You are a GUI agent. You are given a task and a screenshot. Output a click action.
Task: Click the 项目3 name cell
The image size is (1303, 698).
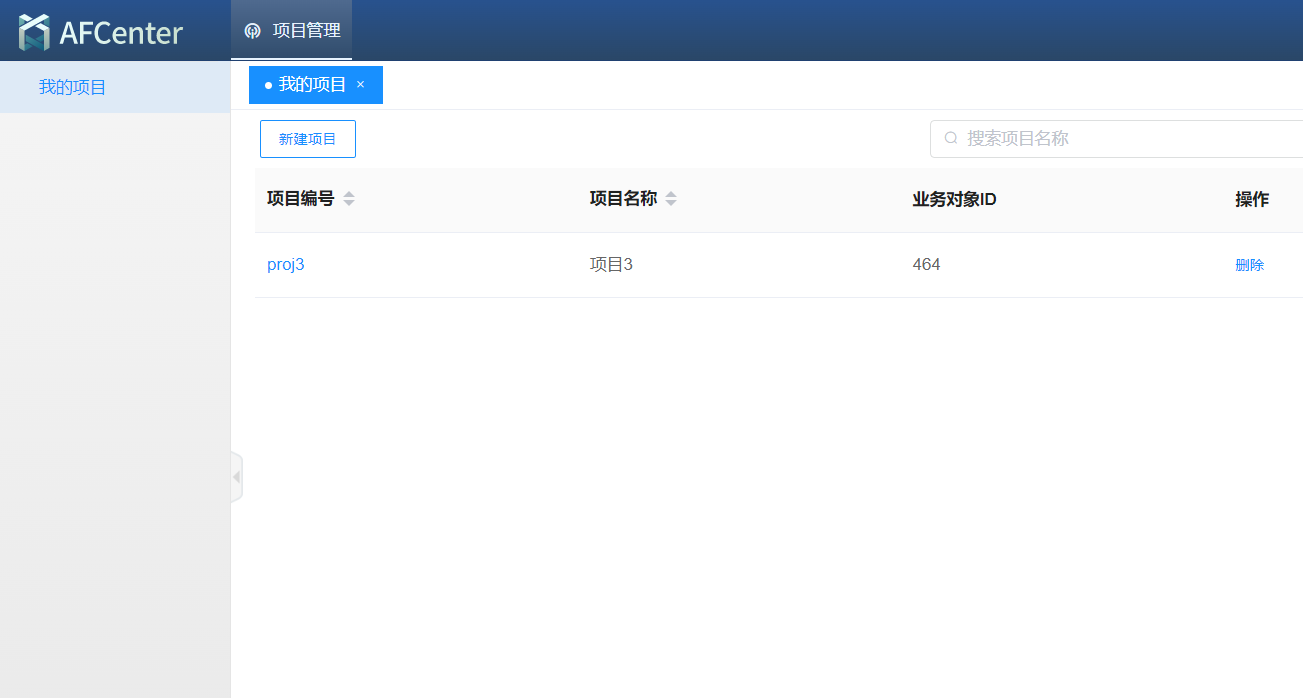[x=611, y=265]
